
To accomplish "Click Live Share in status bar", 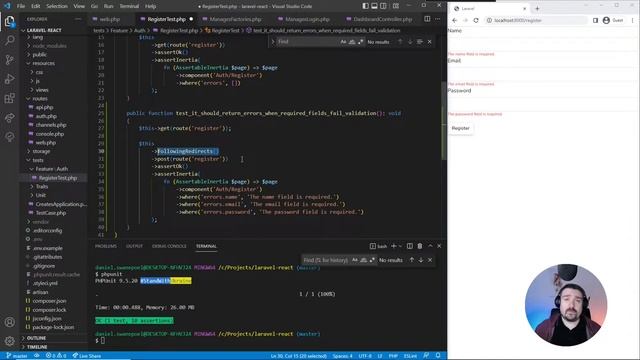I will [87, 356].
